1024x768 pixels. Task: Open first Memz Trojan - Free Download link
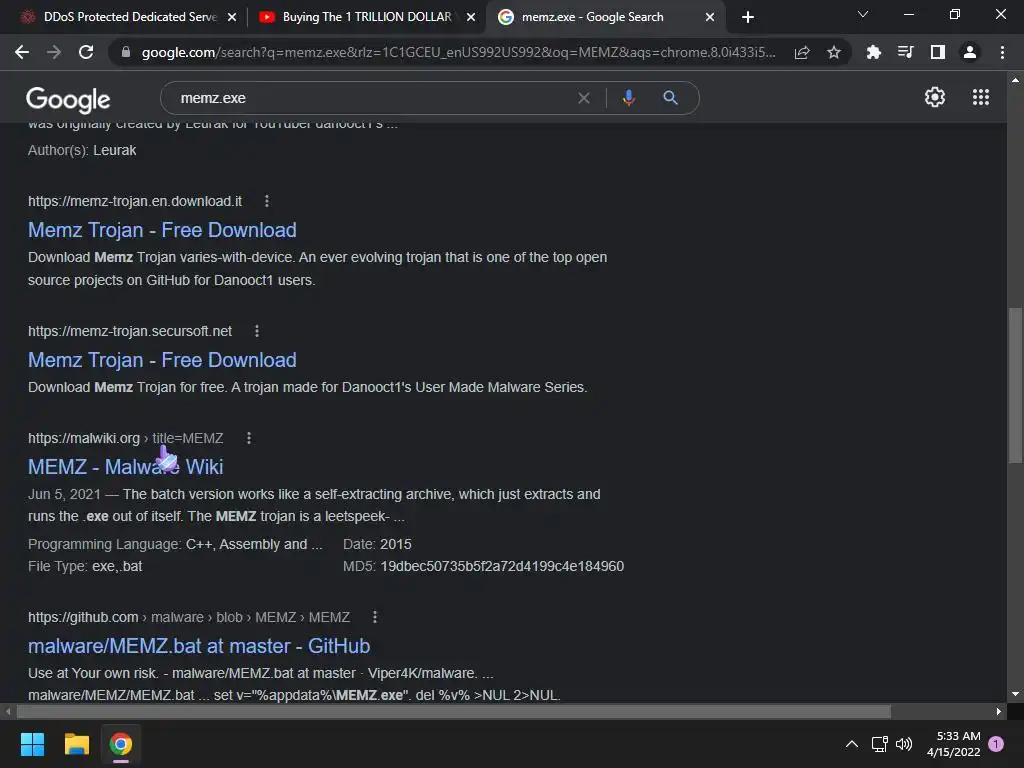pos(162,230)
